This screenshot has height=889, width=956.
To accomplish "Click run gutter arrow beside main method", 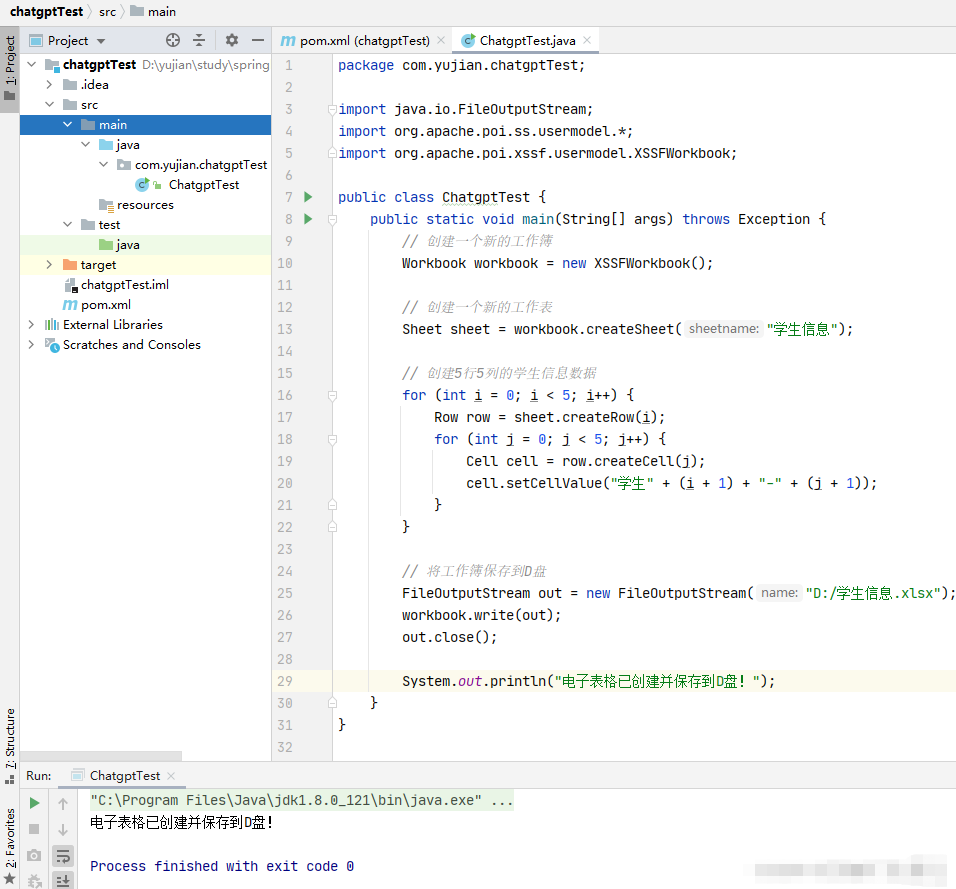I will (308, 219).
